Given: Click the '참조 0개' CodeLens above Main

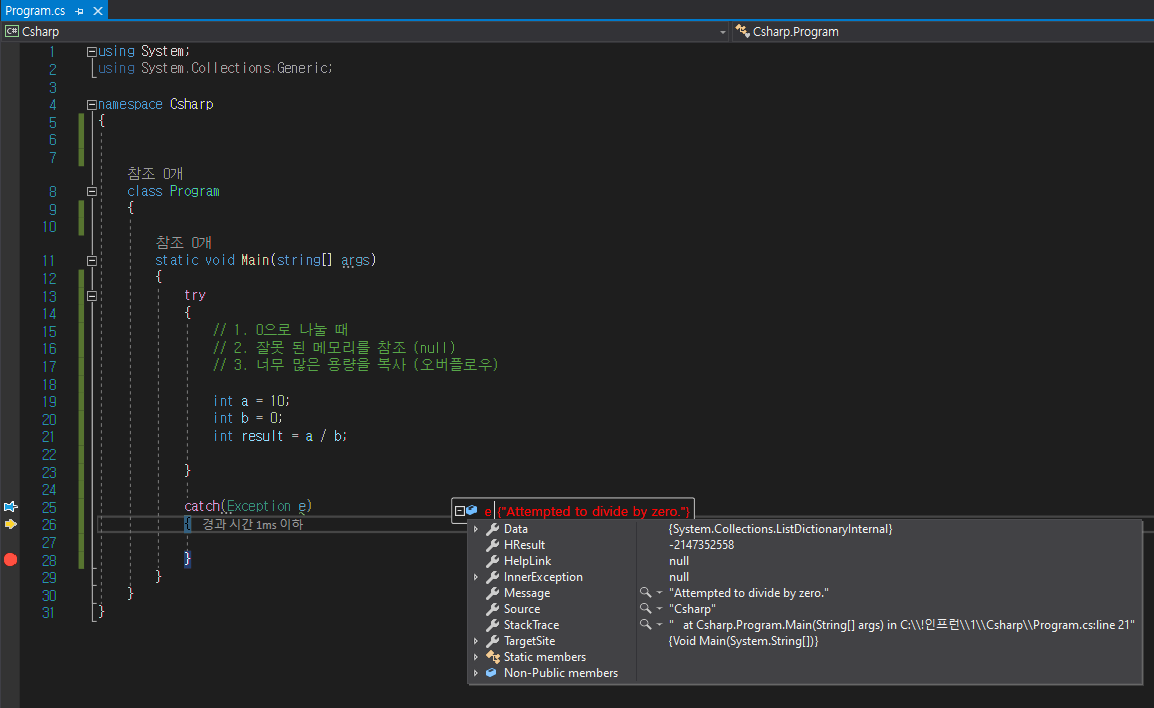Looking at the screenshot, I should (x=183, y=243).
